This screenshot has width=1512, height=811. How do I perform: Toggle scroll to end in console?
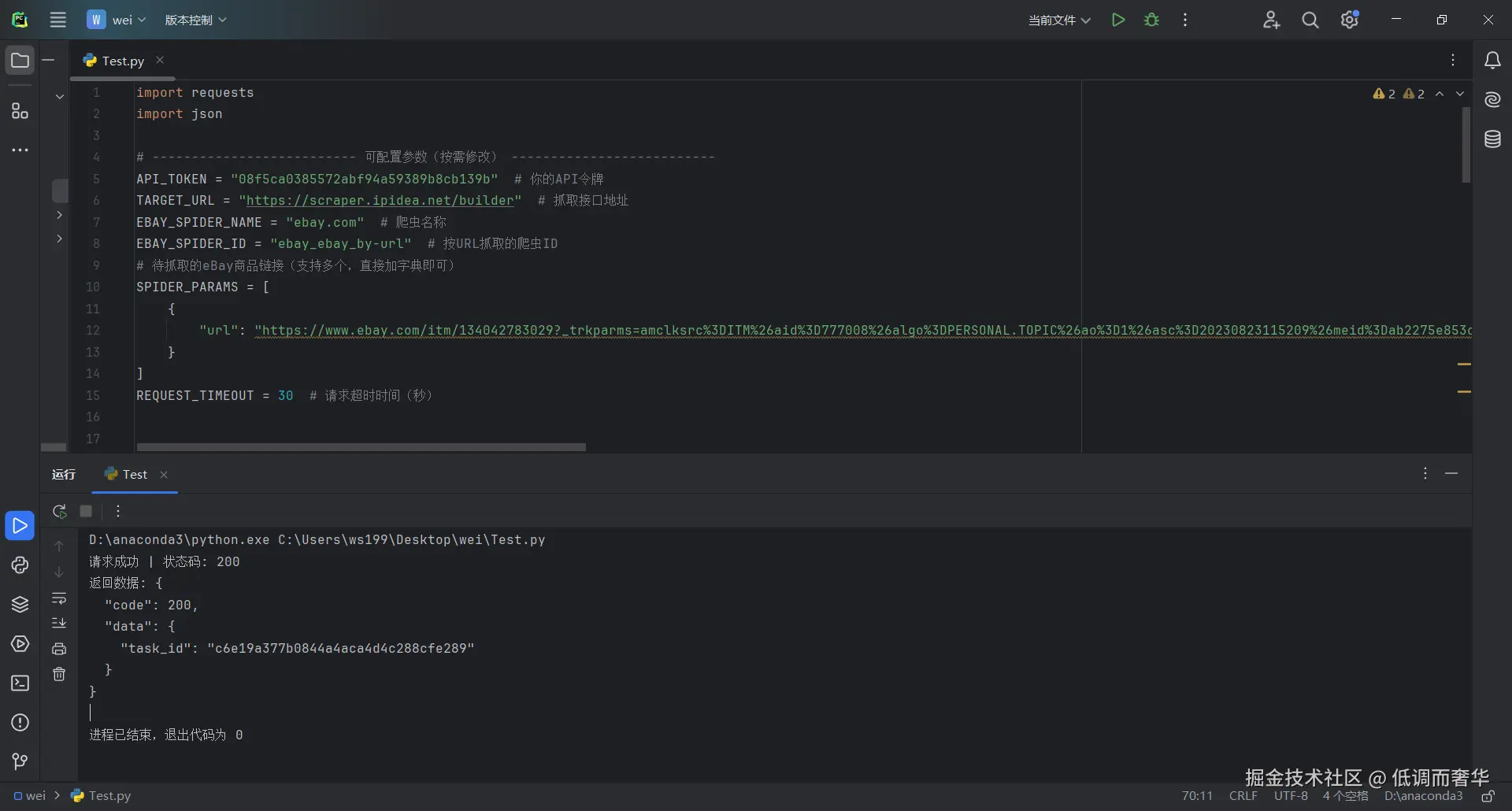[59, 623]
